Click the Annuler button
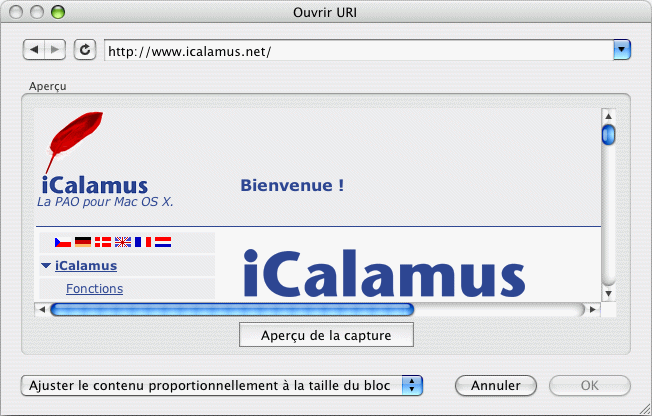The height and width of the screenshot is (416, 652). click(x=496, y=386)
